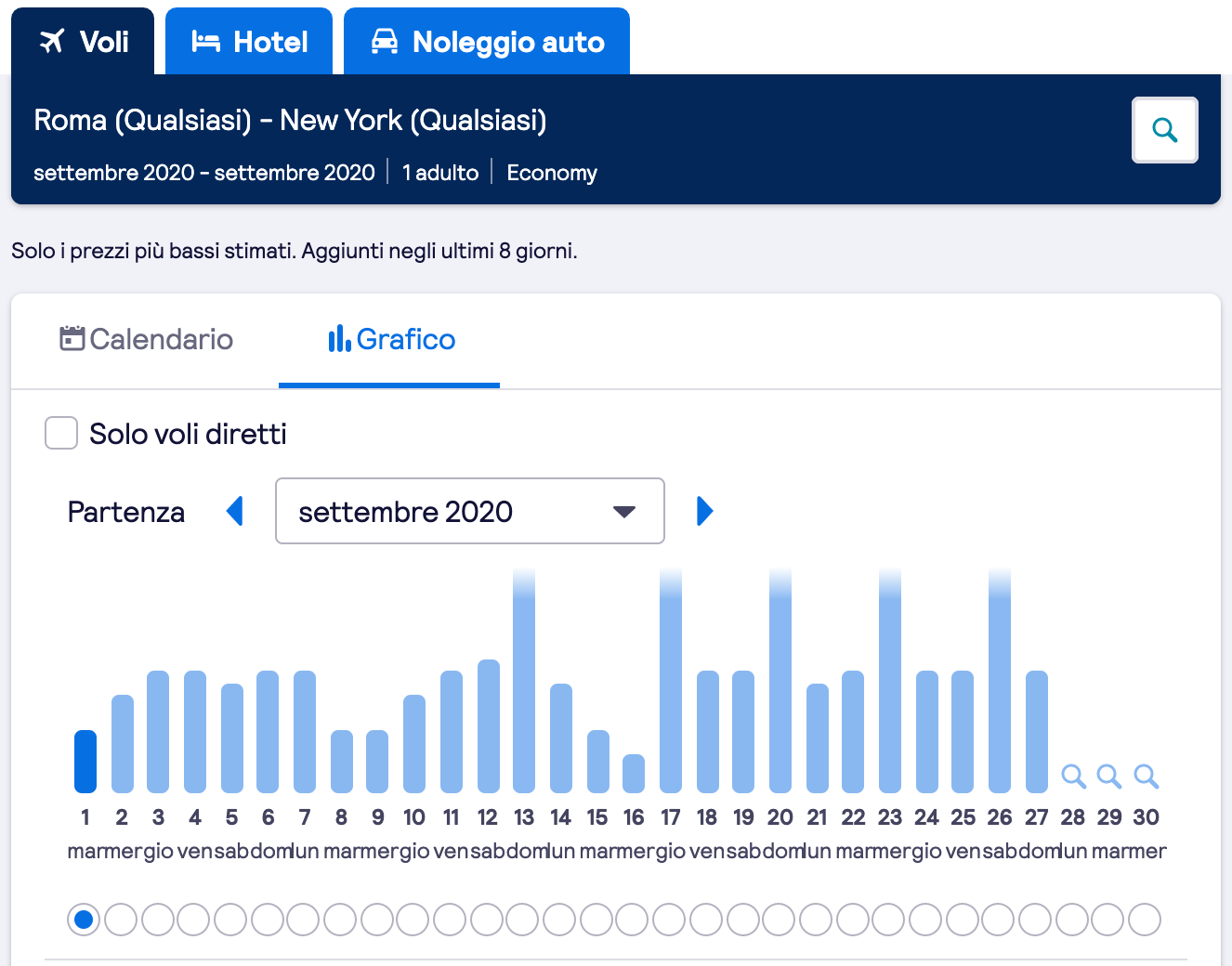Click the Economy cabin class text
This screenshot has width=1232, height=966.
[552, 173]
